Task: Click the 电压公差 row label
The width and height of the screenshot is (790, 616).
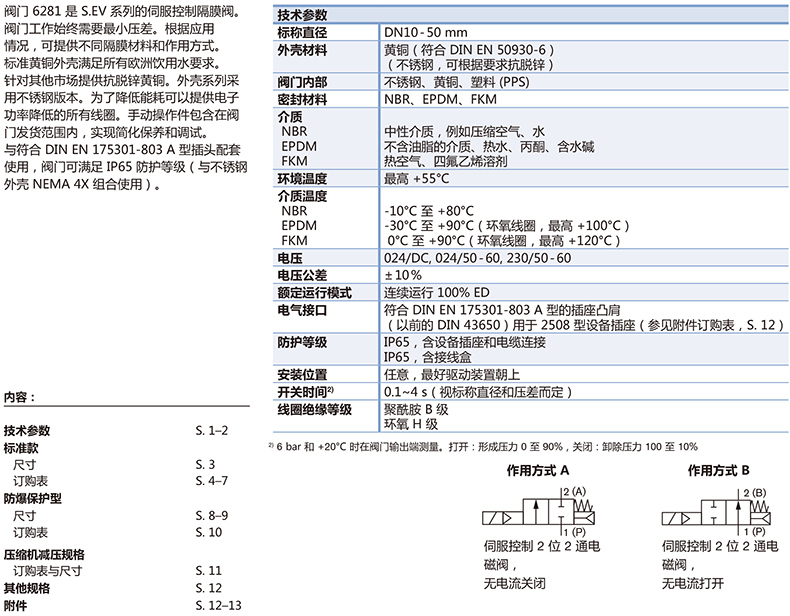Action: coord(301,275)
